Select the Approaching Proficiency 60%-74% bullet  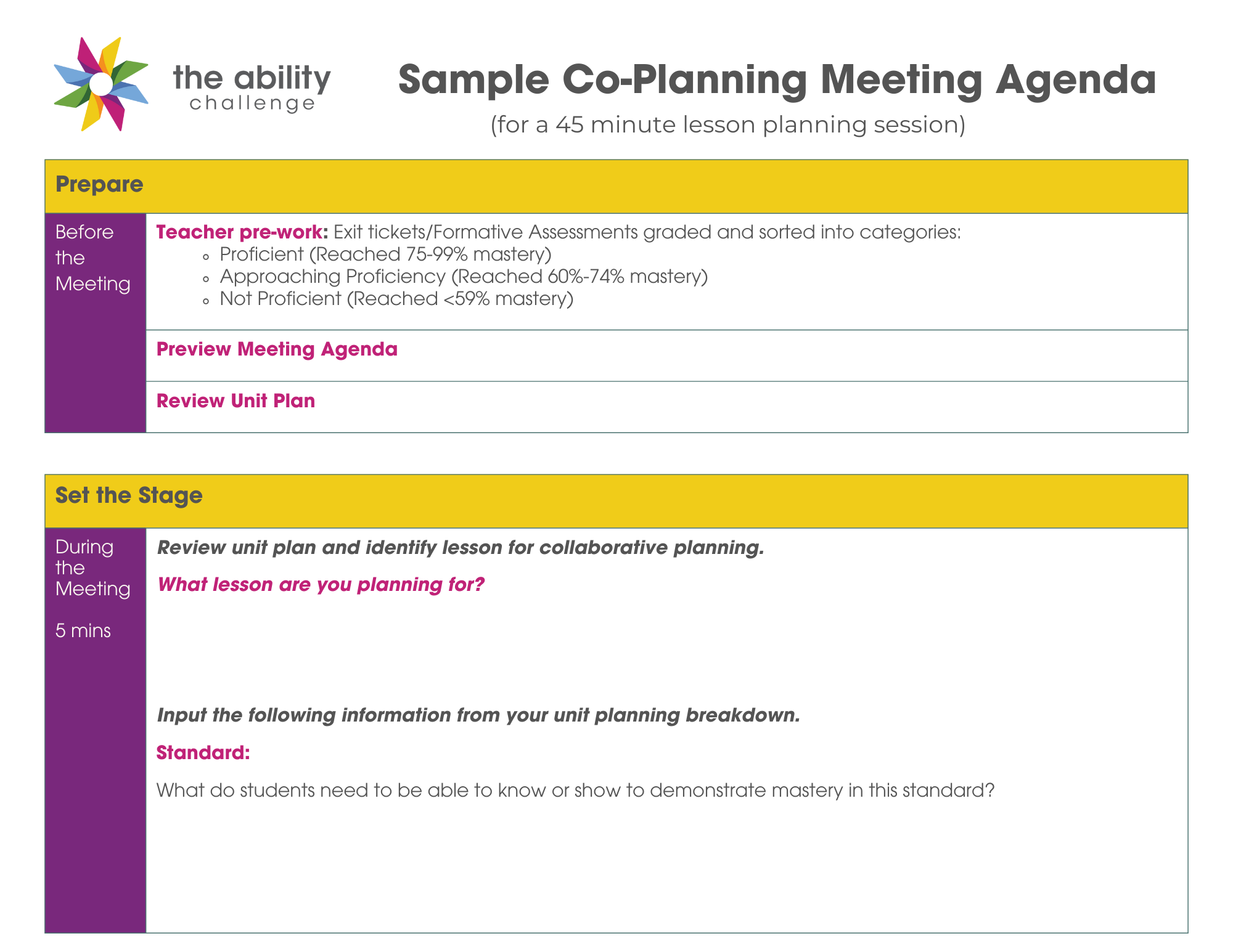tap(463, 277)
